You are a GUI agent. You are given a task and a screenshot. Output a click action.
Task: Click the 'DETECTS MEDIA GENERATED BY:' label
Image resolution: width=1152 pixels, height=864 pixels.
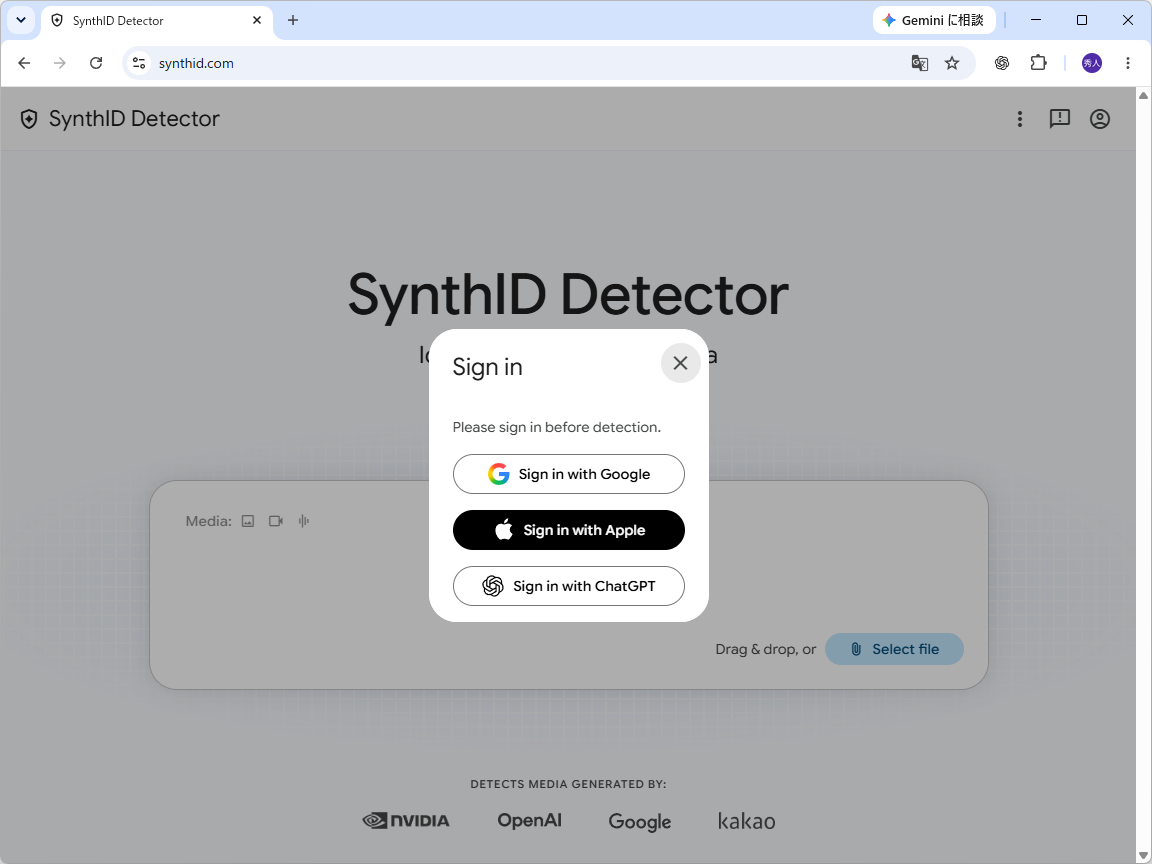pos(569,784)
